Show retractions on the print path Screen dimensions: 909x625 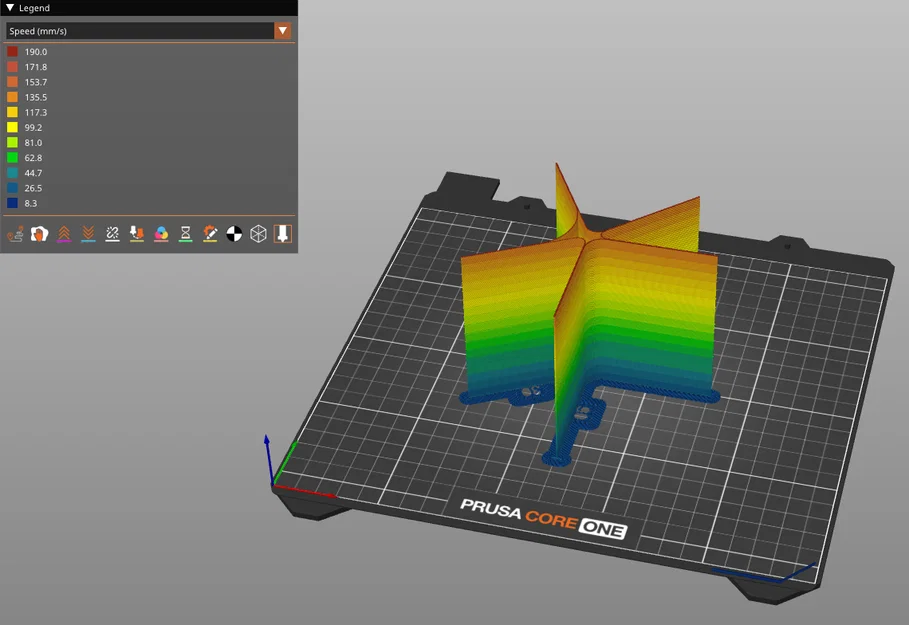[x=64, y=233]
